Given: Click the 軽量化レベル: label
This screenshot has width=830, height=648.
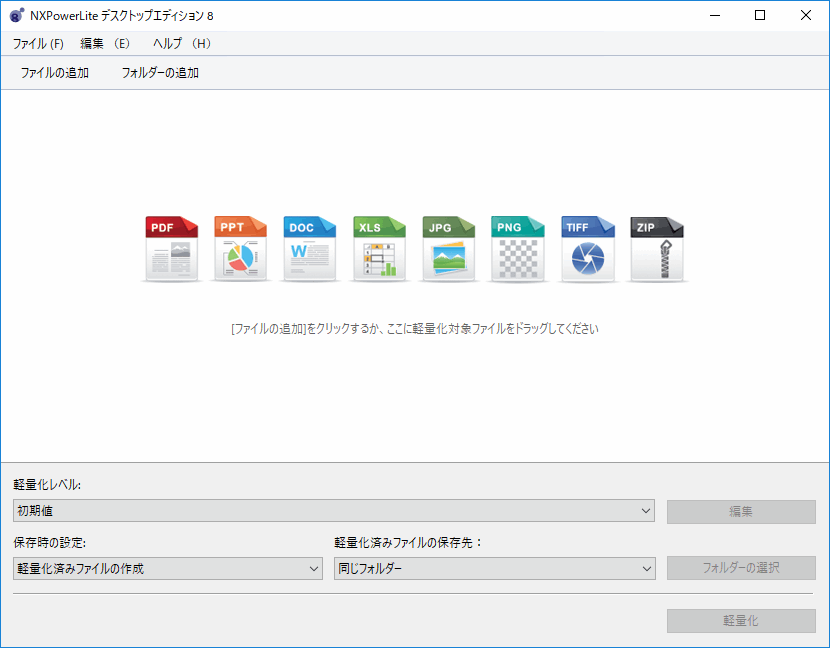Looking at the screenshot, I should tap(47, 484).
